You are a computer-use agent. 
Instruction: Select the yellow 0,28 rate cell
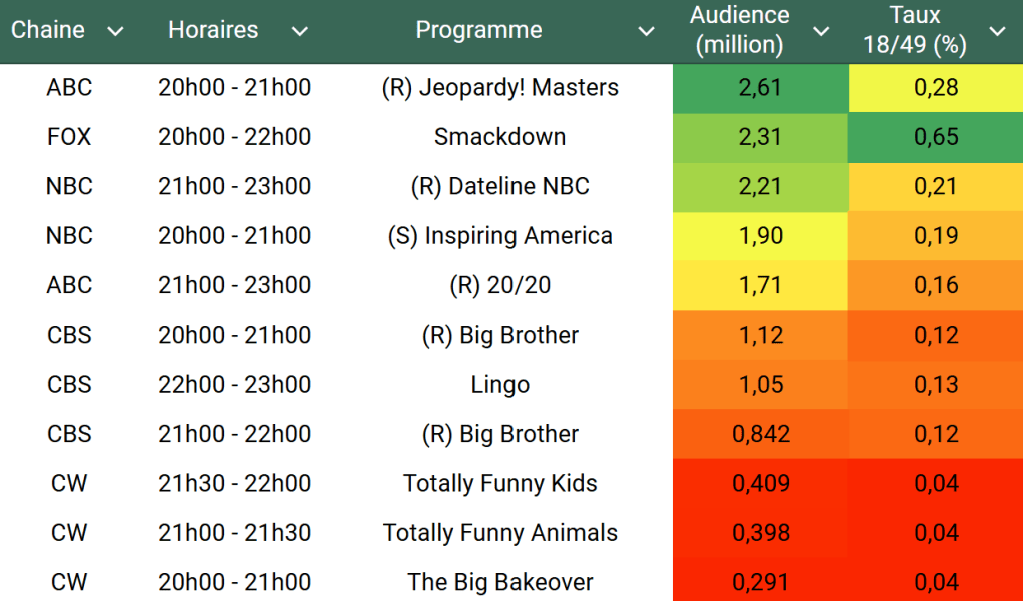(x=936, y=88)
